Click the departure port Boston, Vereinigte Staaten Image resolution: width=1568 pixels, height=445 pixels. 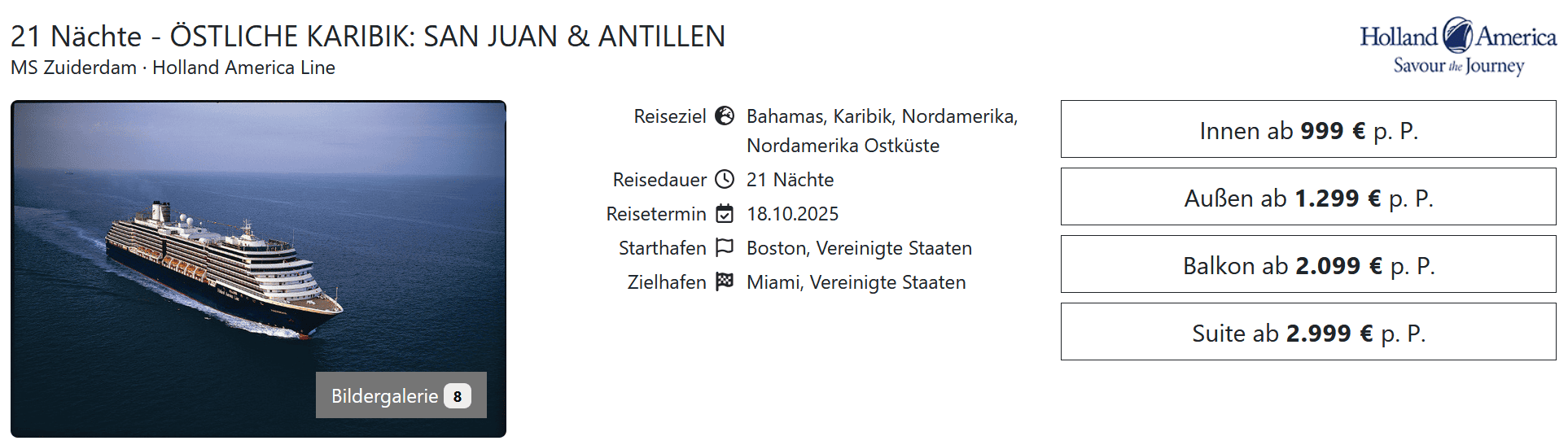(859, 248)
